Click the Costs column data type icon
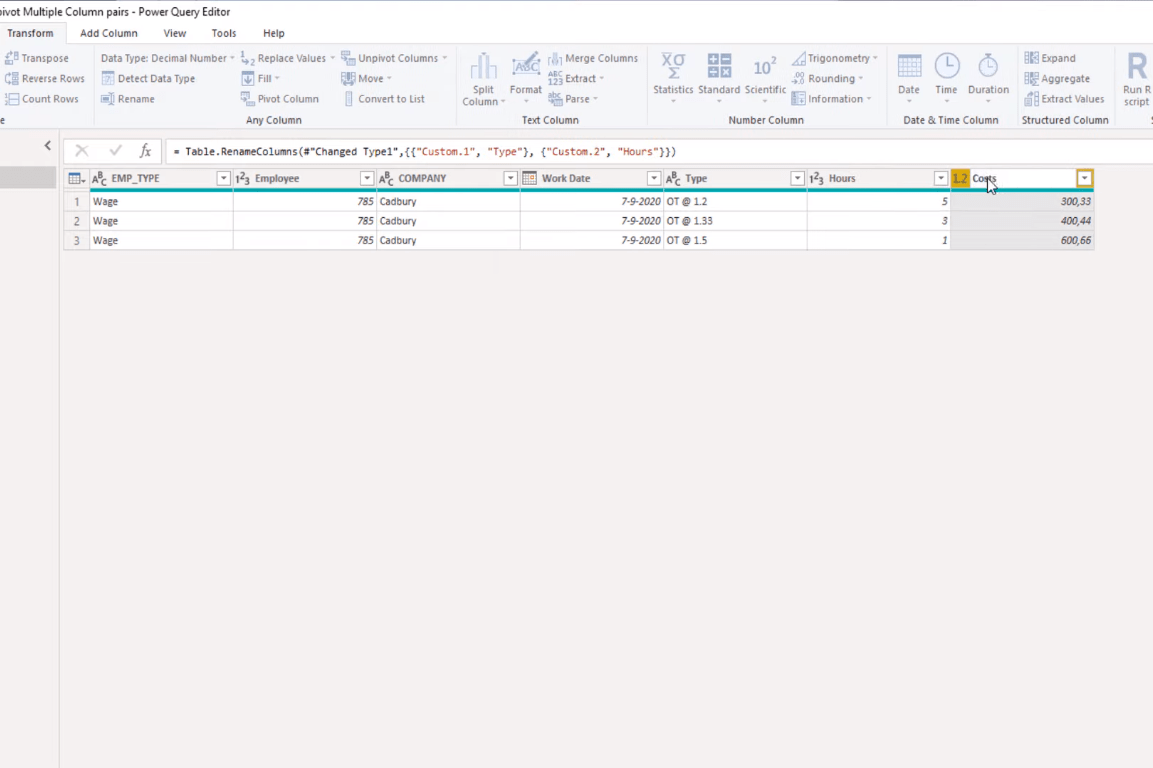This screenshot has width=1153, height=768. point(960,179)
